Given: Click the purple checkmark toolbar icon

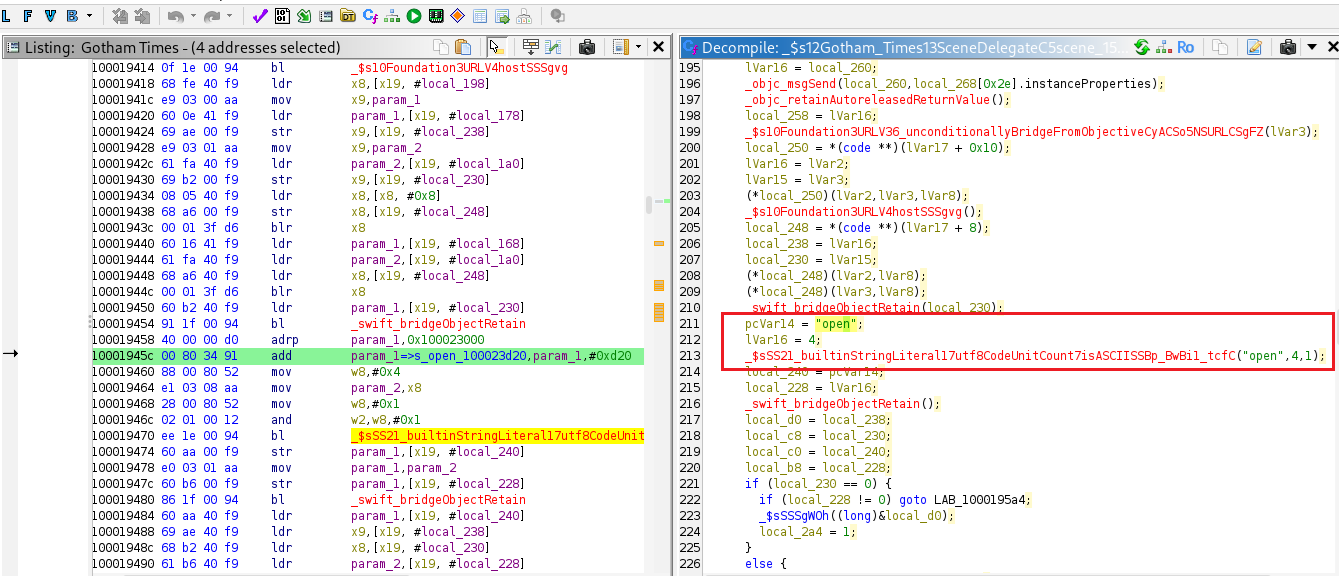Looking at the screenshot, I should [x=259, y=16].
